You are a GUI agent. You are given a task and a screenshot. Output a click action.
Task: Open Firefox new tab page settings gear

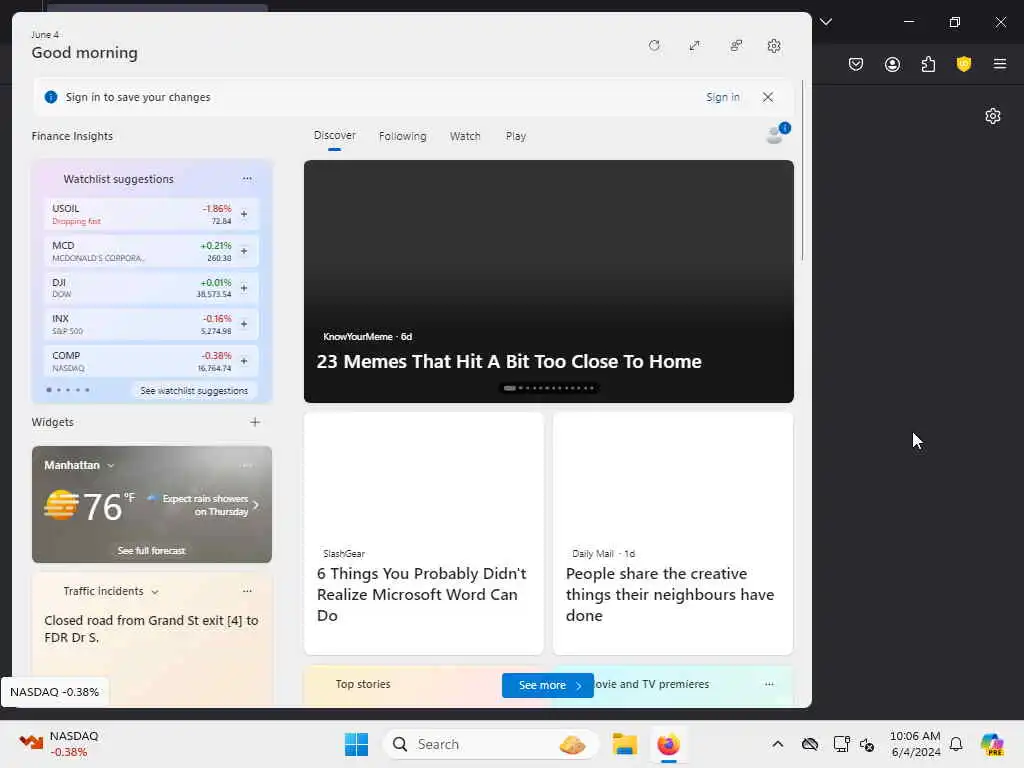[x=993, y=116]
